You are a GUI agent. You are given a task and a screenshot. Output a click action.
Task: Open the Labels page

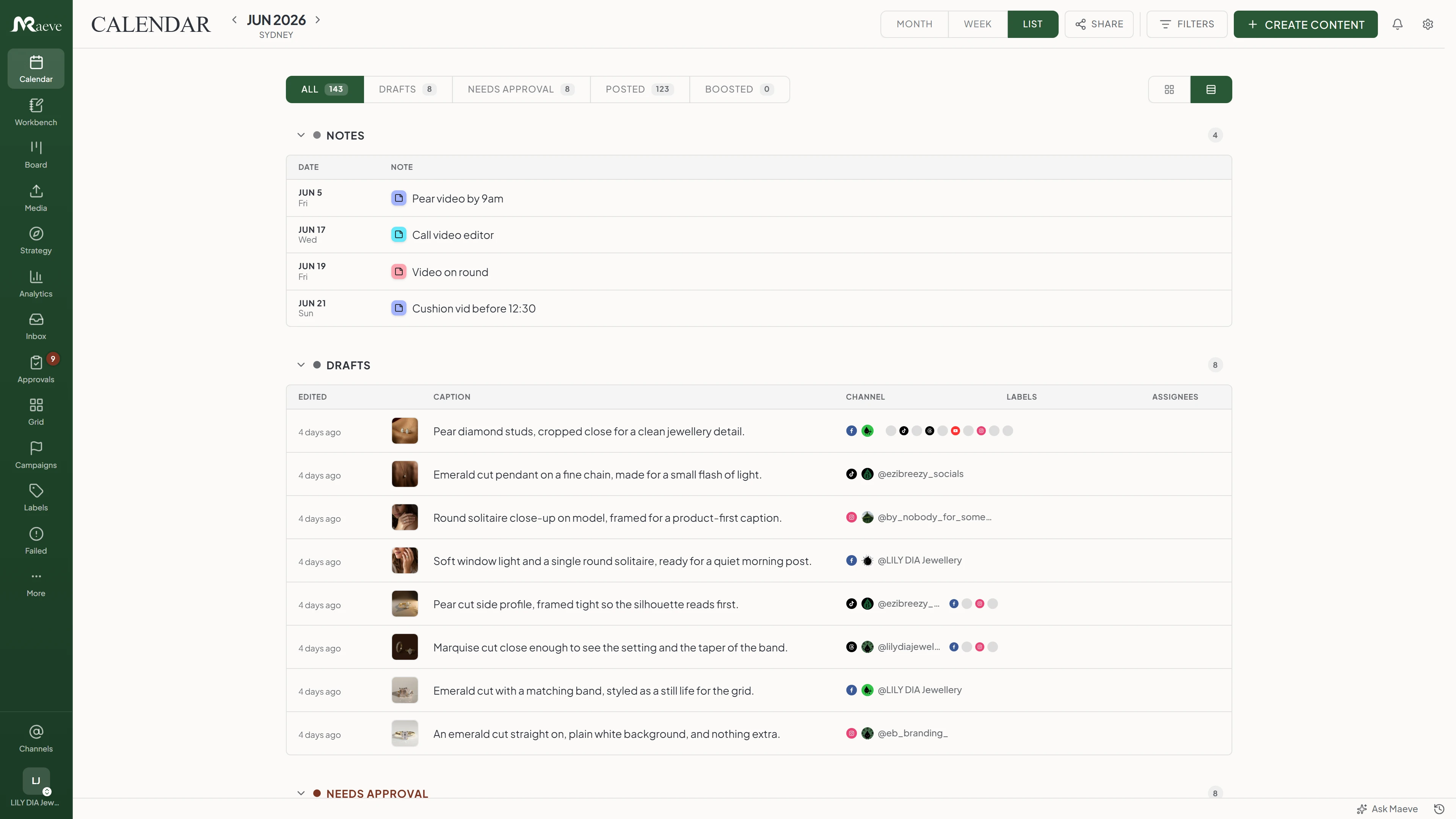click(36, 498)
